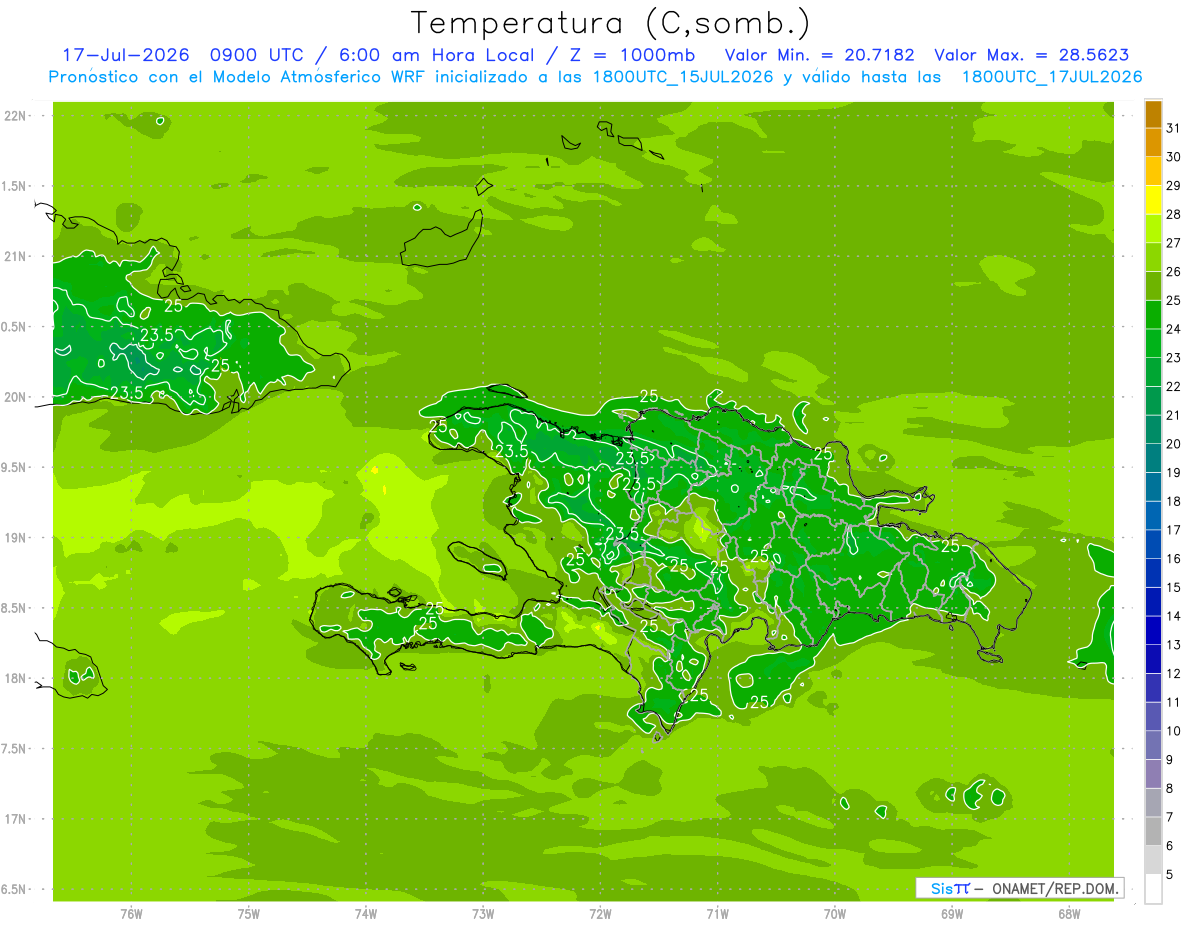This screenshot has height=927, width=1200.
Task: Click the SisTT - ONAMET/REP.DOM. credit label
Action: [1019, 888]
